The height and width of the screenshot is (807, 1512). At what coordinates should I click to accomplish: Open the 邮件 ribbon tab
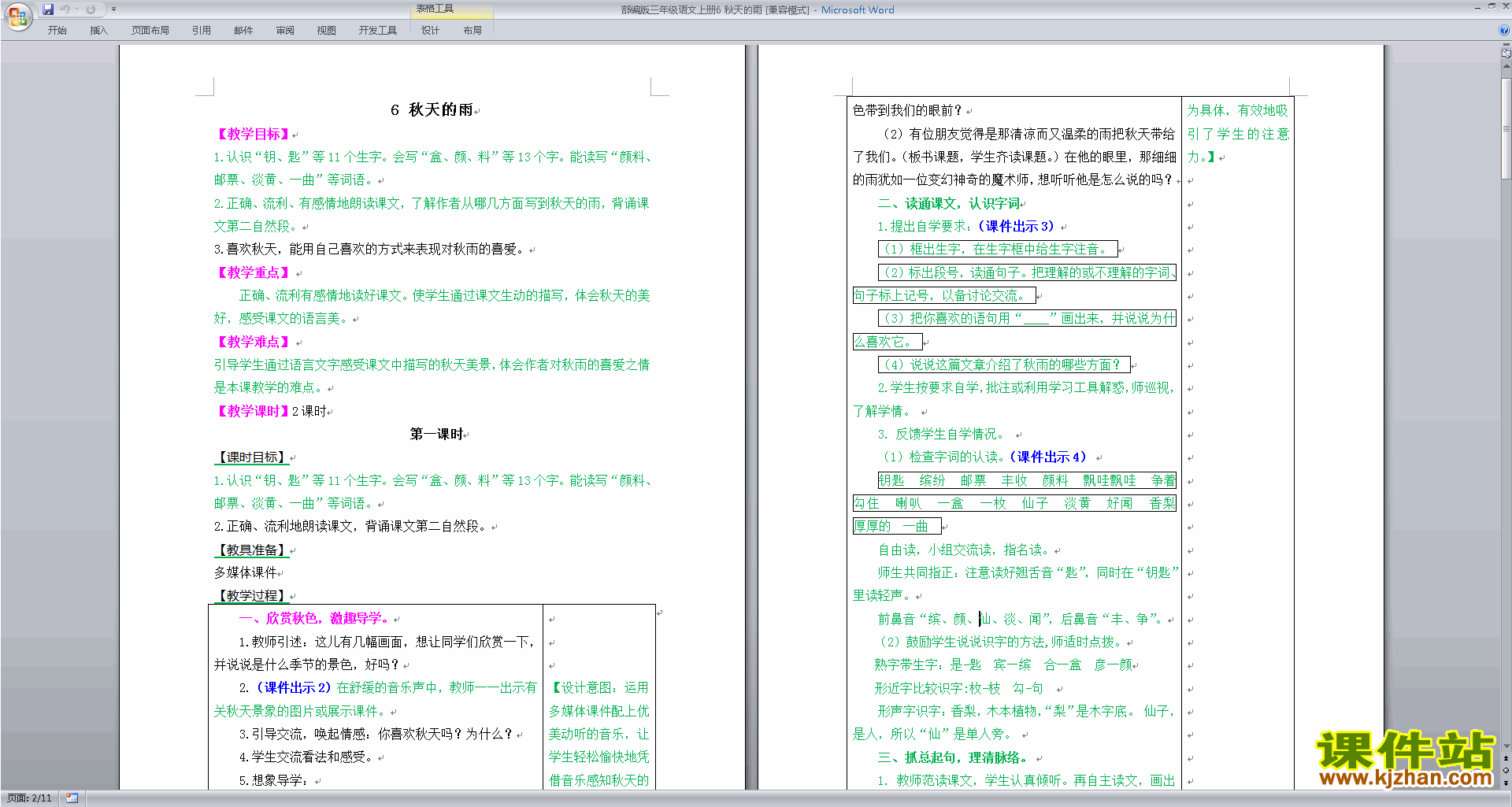click(243, 30)
